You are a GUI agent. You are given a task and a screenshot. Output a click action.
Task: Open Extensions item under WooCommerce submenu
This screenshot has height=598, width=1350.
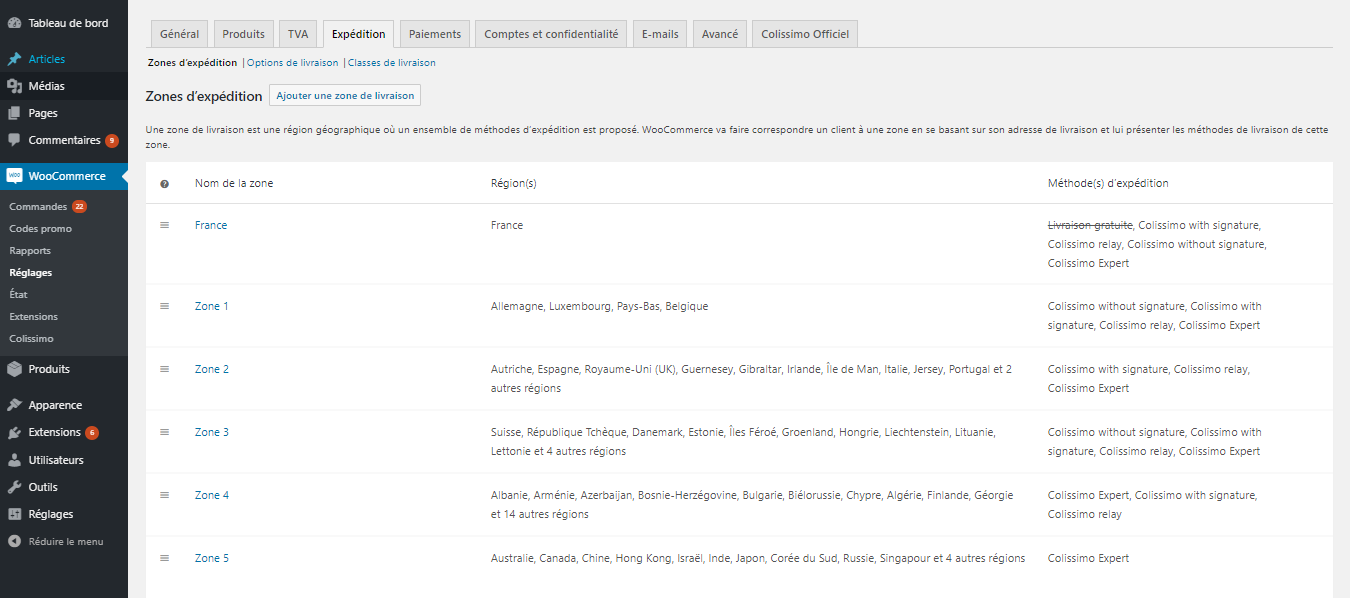click(34, 317)
